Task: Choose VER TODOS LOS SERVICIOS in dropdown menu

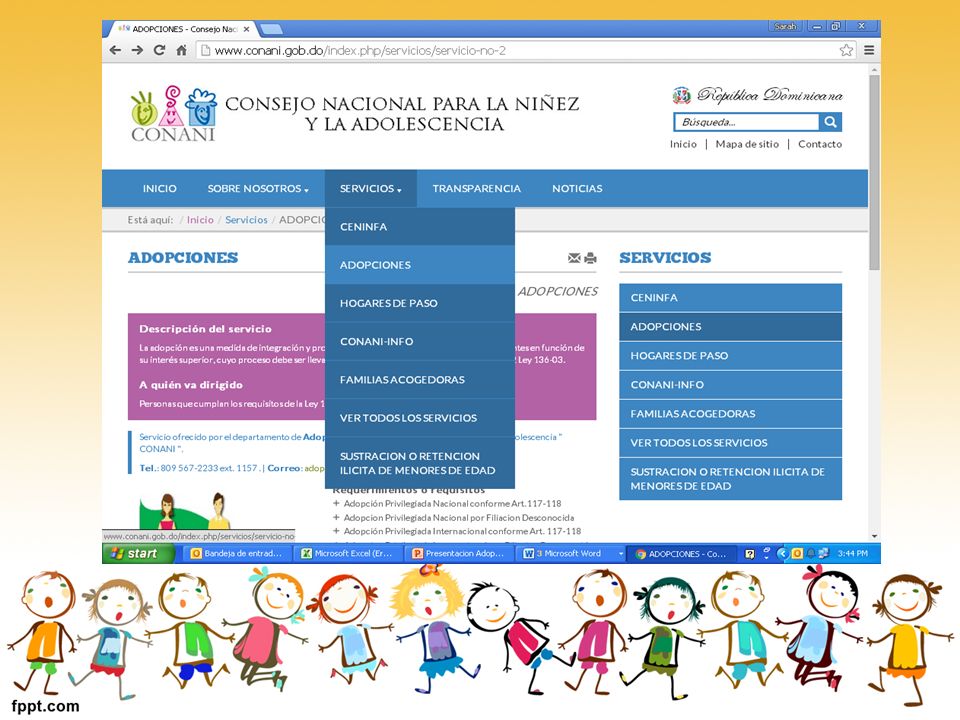Action: click(420, 418)
